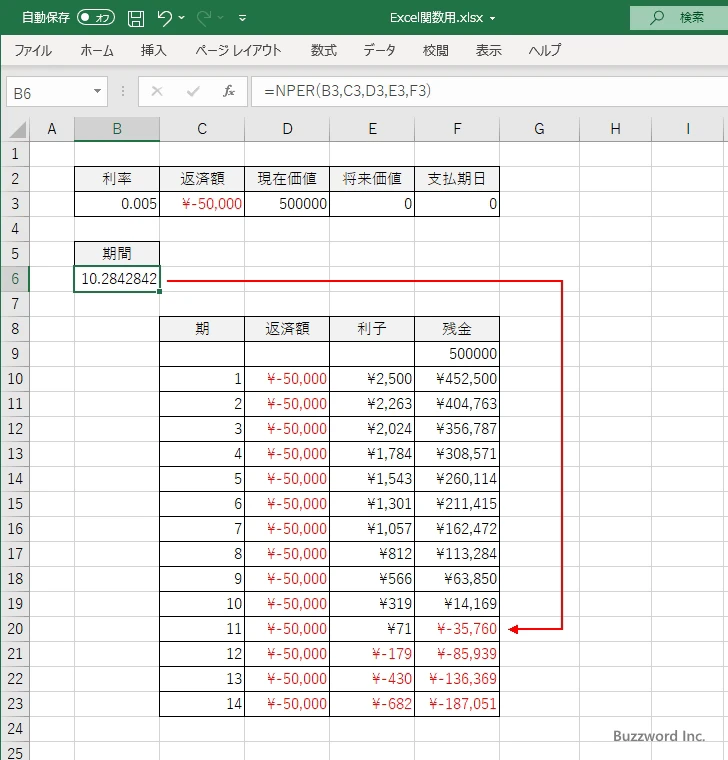The width and height of the screenshot is (728, 760).
Task: Click inside the formula bar showing =NPER
Action: [480, 91]
